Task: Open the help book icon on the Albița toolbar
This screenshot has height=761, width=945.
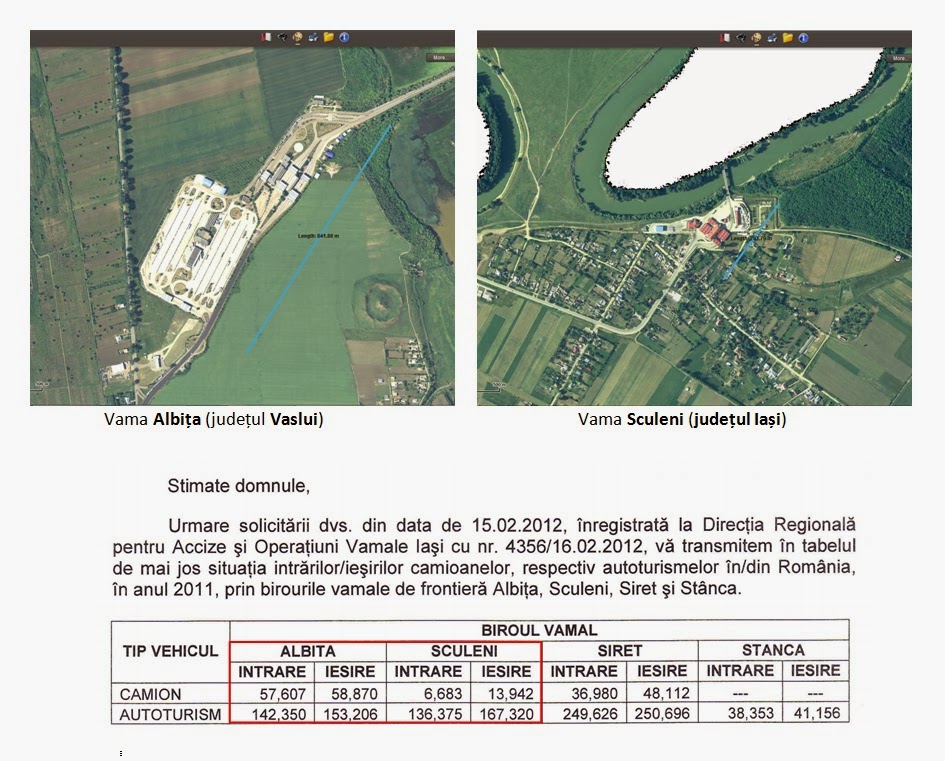Action: [266, 37]
